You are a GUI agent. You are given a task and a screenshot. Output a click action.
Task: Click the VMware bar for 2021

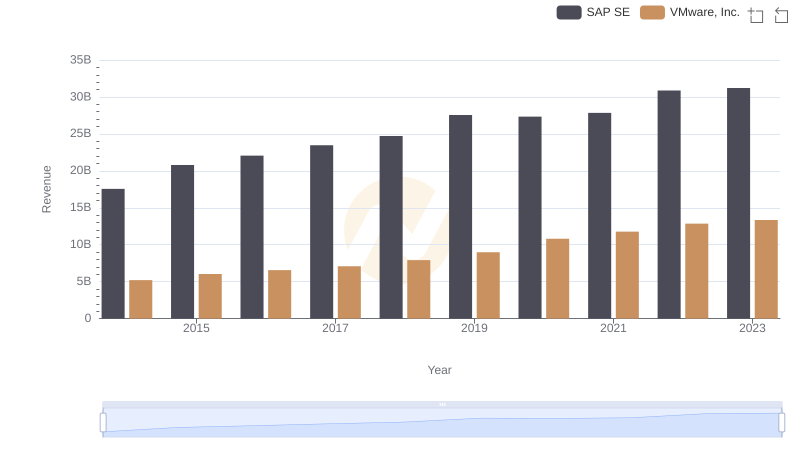628,275
